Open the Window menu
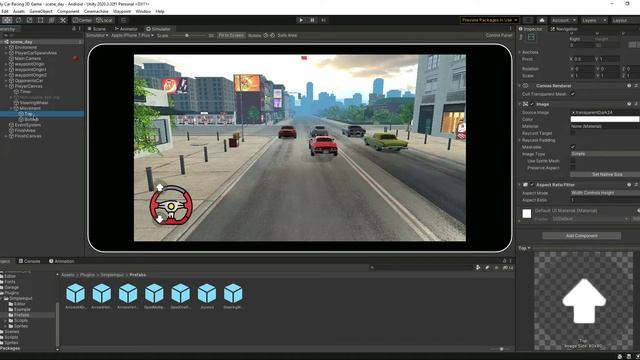Screen dimensions: 640x360 click(143, 11)
